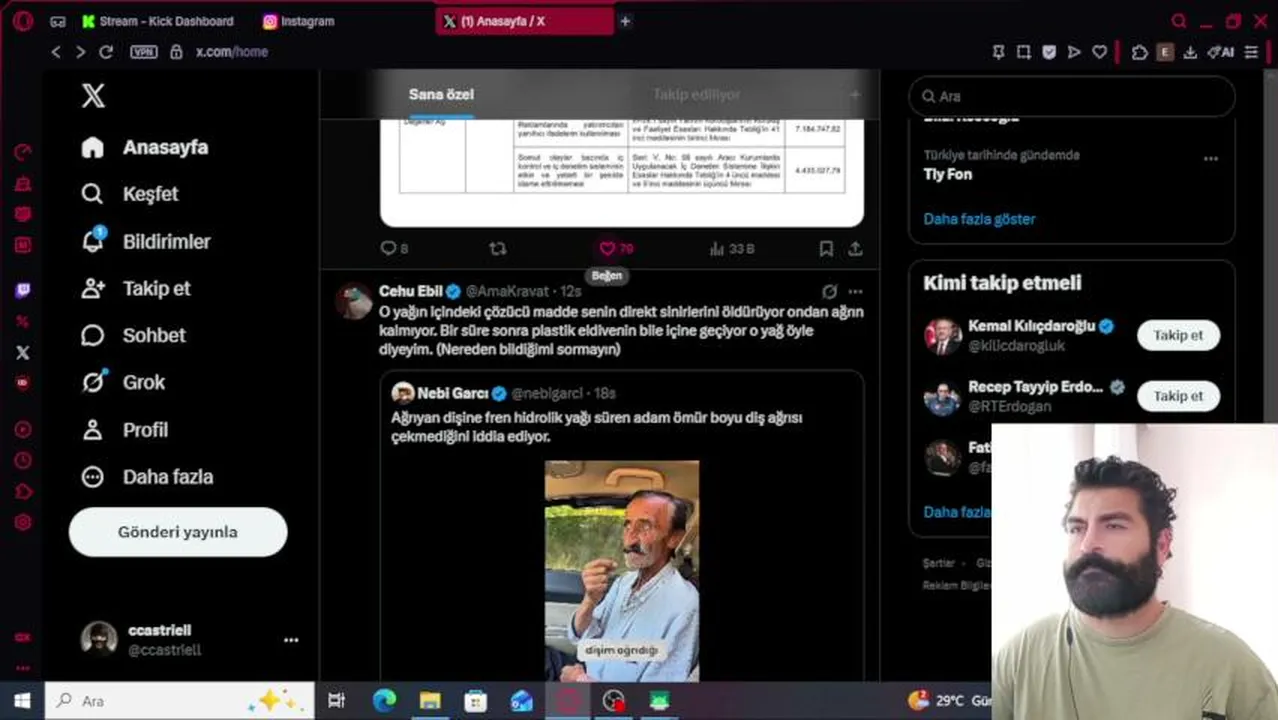Click the X logo above Anasayfa

(93, 96)
